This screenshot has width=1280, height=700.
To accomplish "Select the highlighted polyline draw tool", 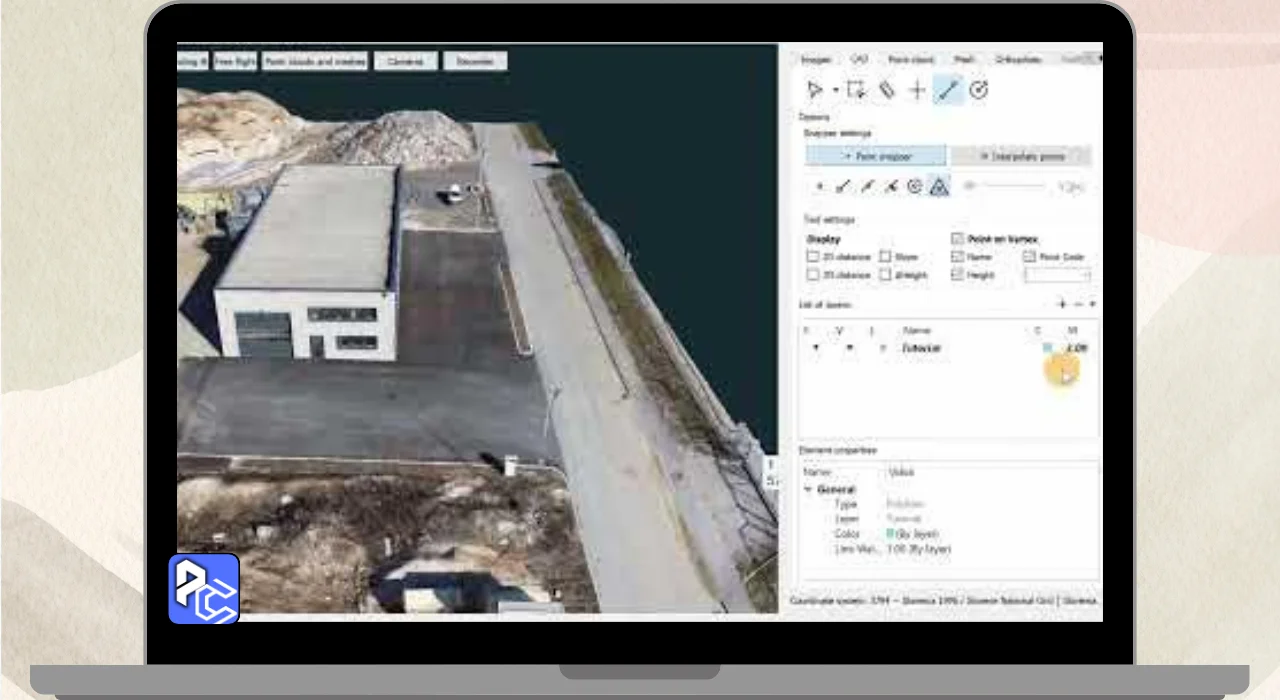I will [947, 91].
